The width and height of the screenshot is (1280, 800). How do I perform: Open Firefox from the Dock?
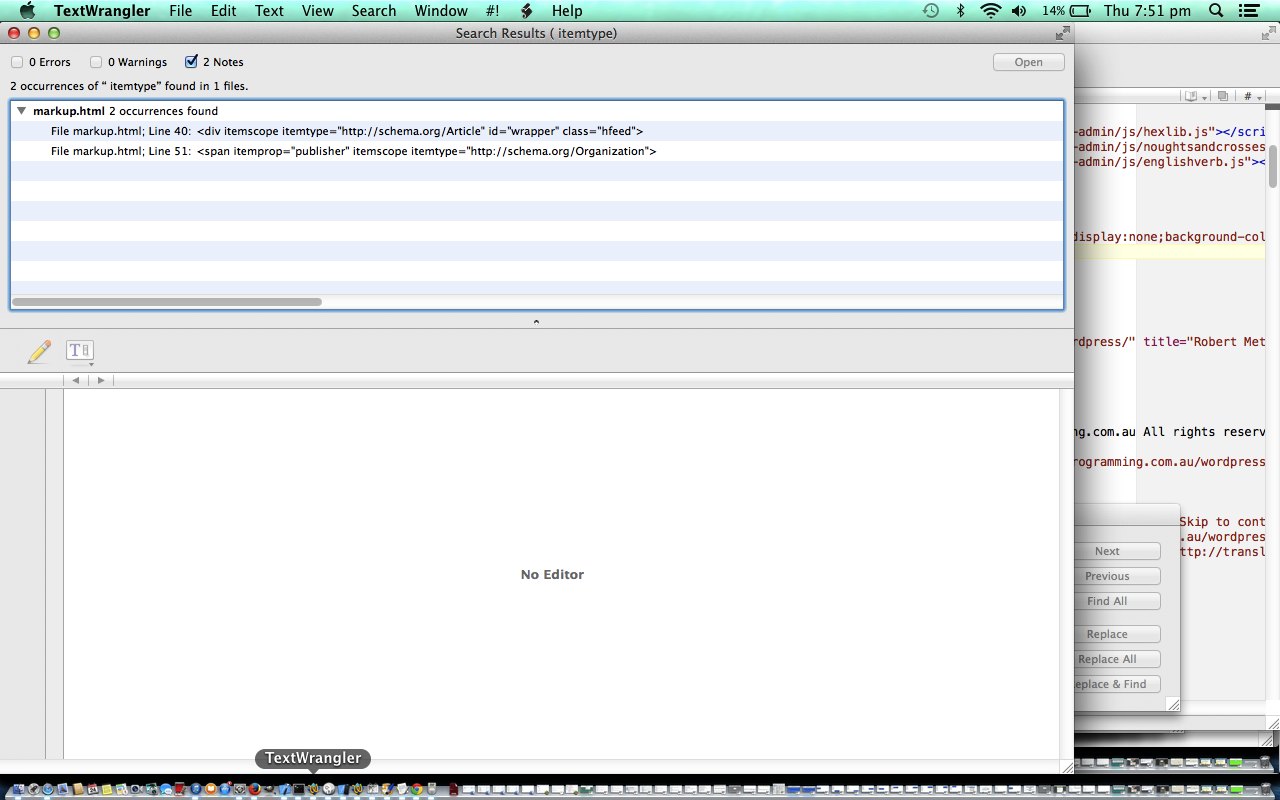click(x=255, y=789)
